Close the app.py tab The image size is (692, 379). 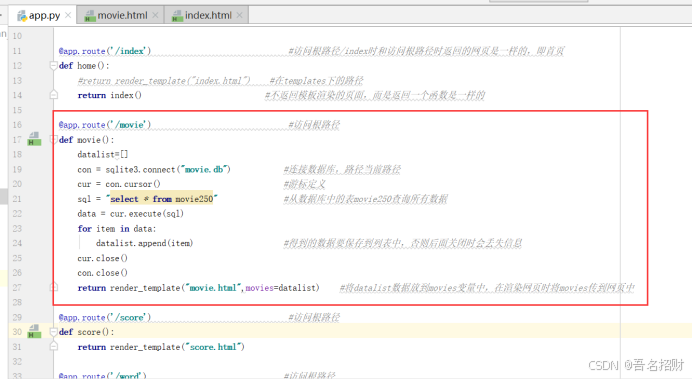click(68, 15)
